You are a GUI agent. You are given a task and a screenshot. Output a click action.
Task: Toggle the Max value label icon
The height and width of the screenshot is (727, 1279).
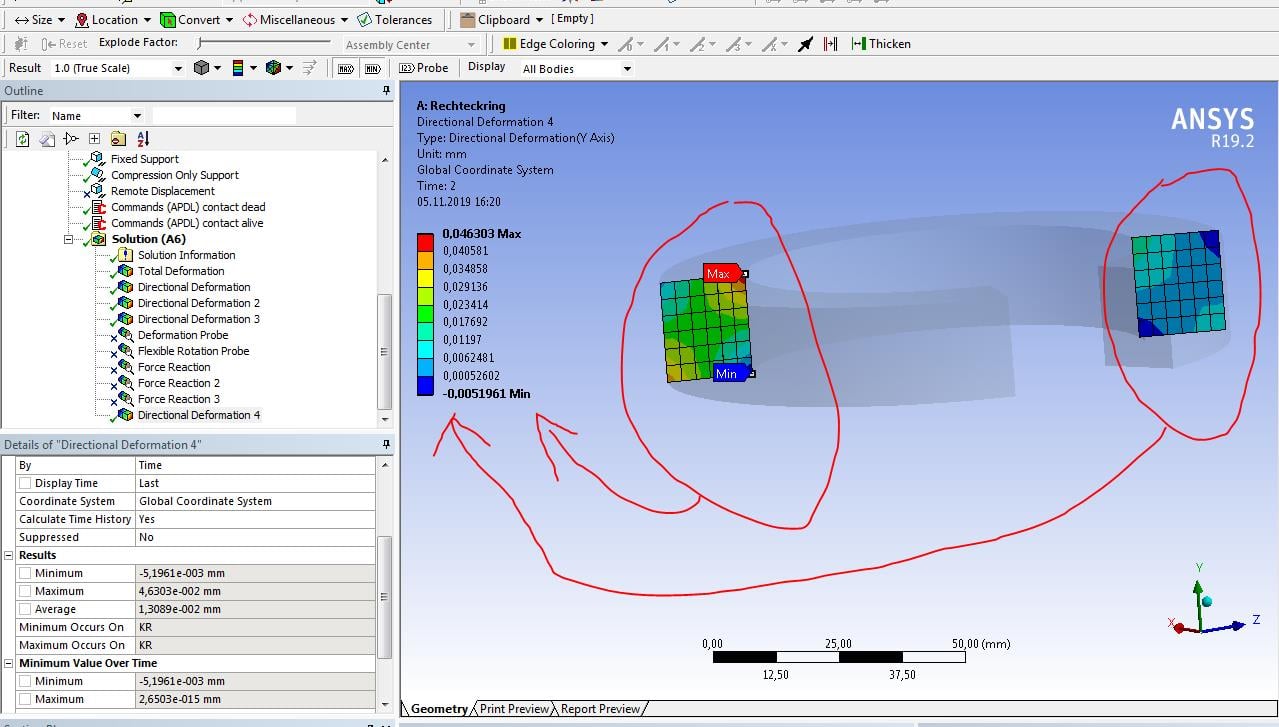(346, 68)
